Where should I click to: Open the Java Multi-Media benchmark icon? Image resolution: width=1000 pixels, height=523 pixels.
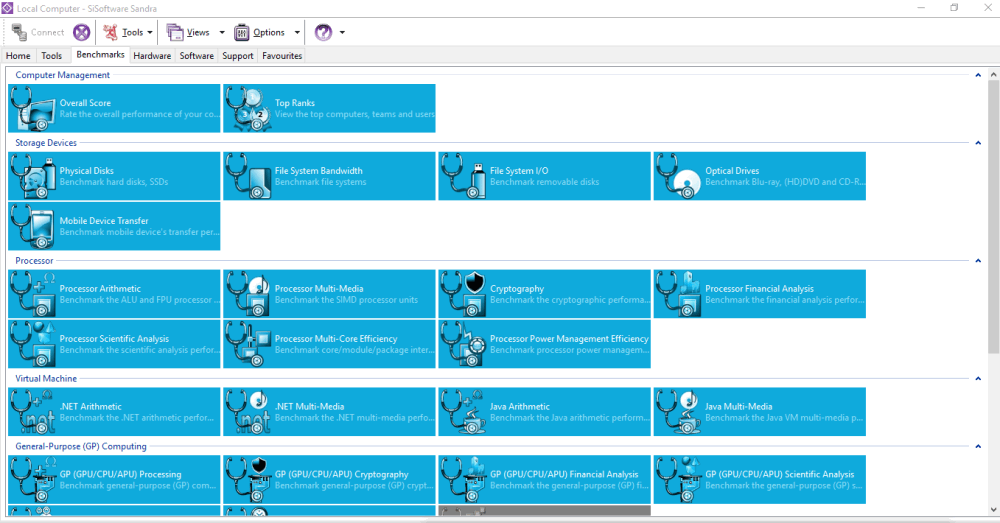tap(679, 412)
